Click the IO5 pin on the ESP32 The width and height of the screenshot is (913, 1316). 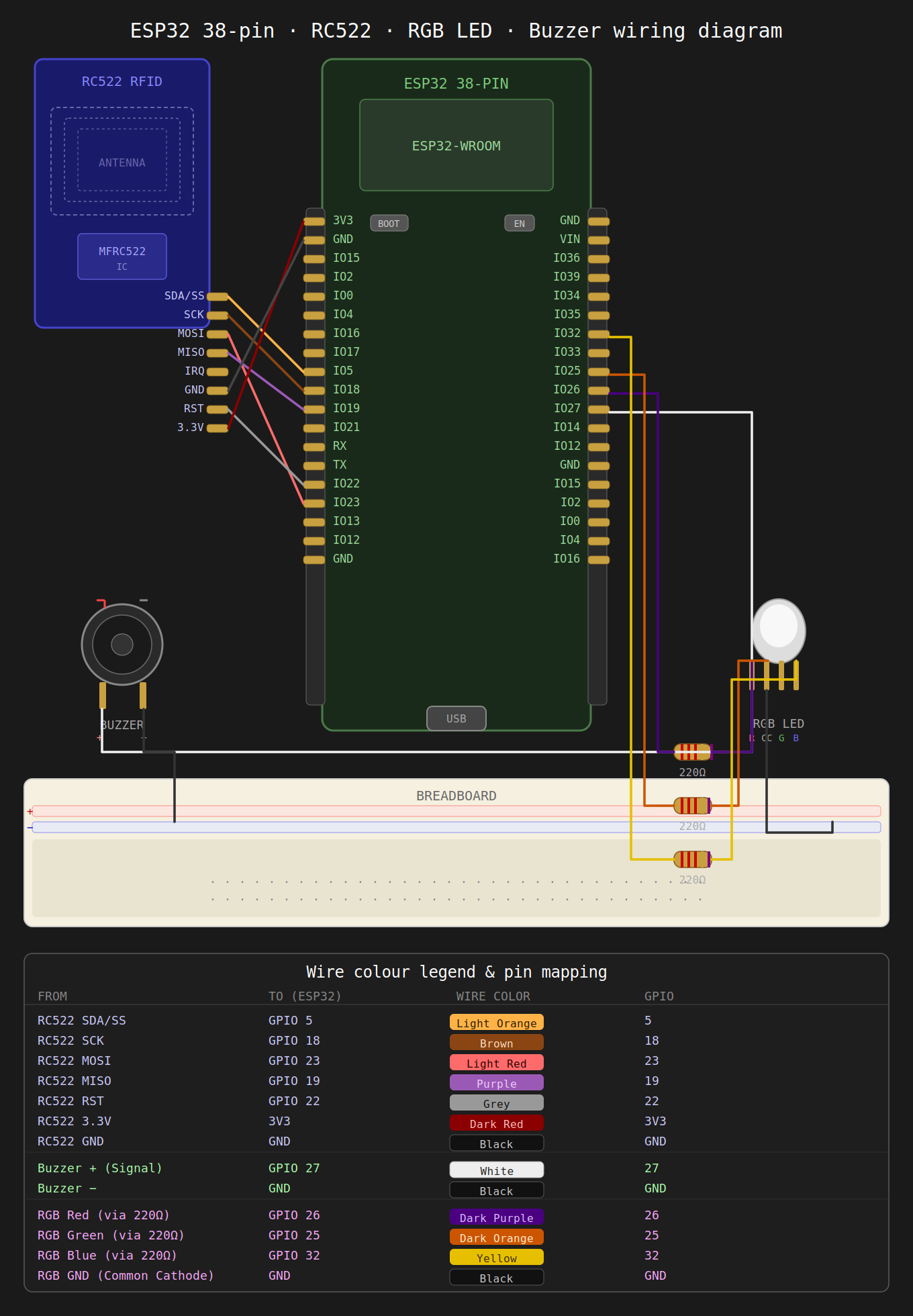pos(314,372)
